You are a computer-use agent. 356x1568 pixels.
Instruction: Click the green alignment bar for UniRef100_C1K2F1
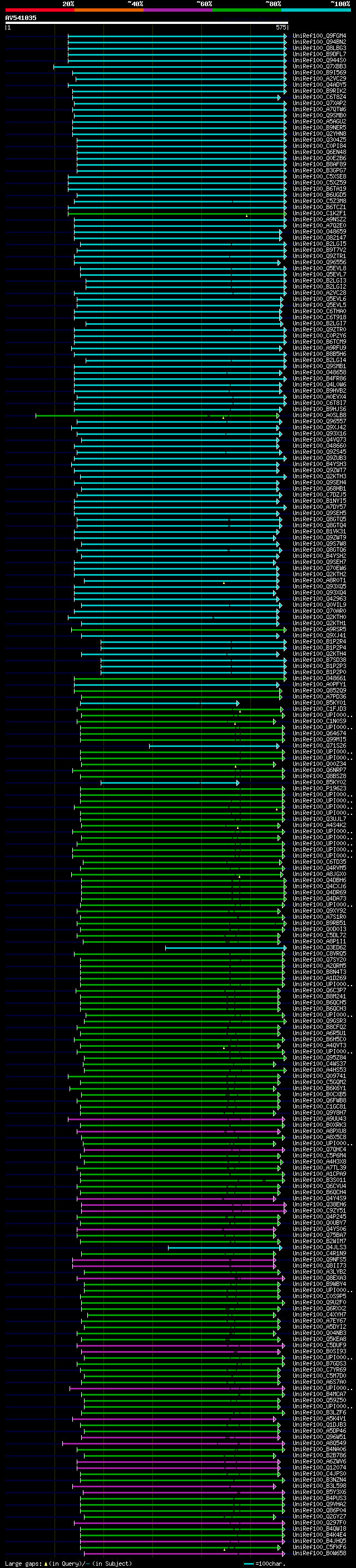pyautogui.click(x=177, y=213)
